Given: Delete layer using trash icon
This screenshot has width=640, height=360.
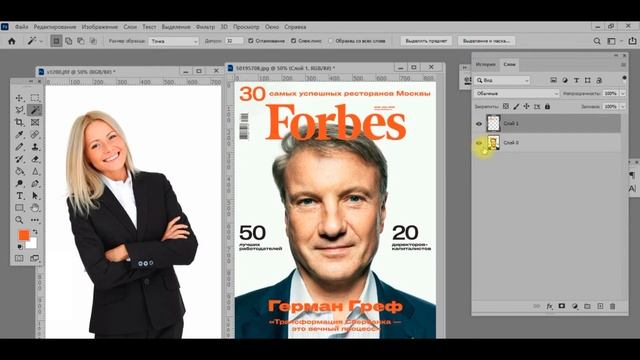Looking at the screenshot, I should point(612,306).
